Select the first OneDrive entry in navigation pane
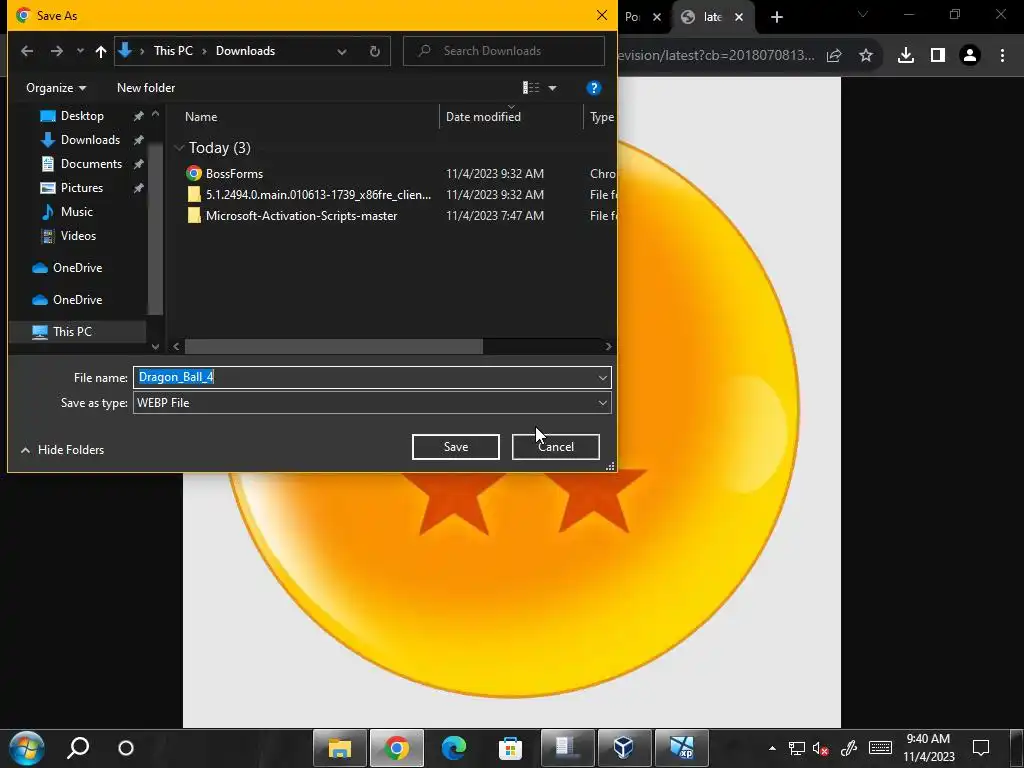The height and width of the screenshot is (768, 1024). pos(77,268)
